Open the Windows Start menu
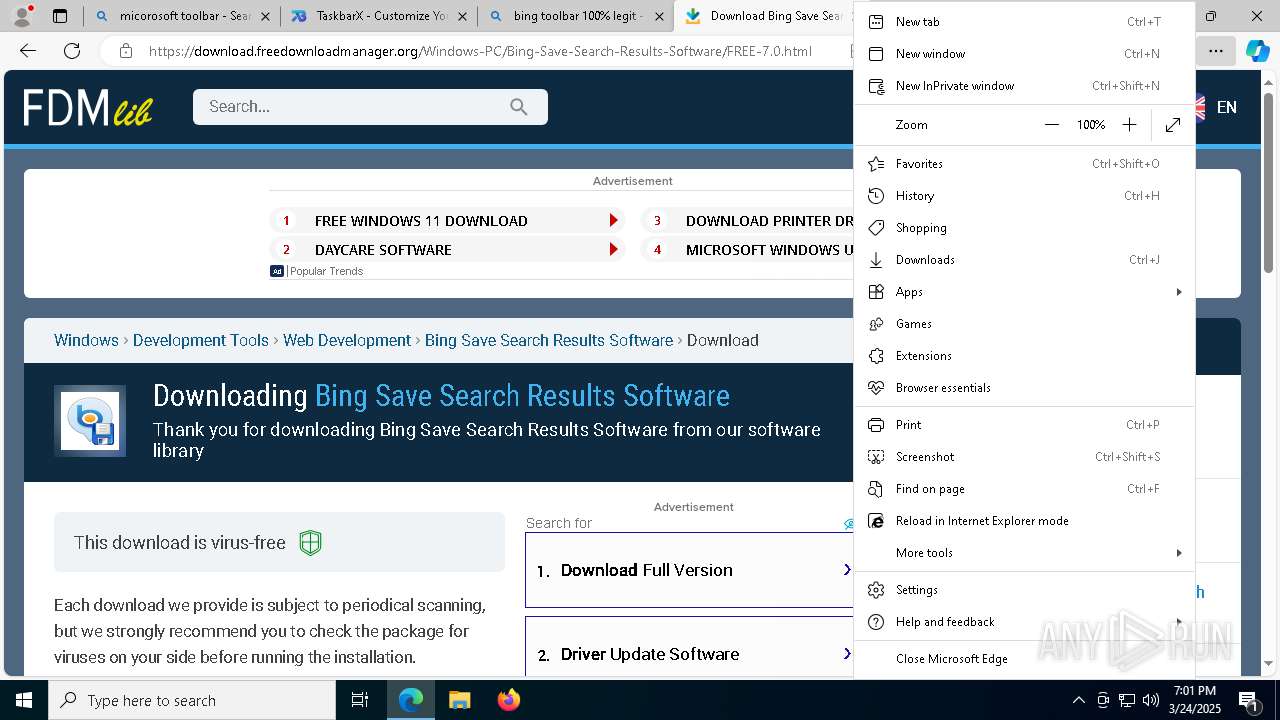1280x720 pixels. (24, 700)
